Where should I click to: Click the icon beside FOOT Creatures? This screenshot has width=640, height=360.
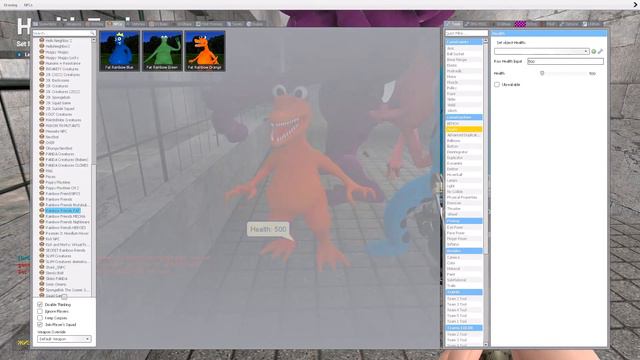(42, 114)
